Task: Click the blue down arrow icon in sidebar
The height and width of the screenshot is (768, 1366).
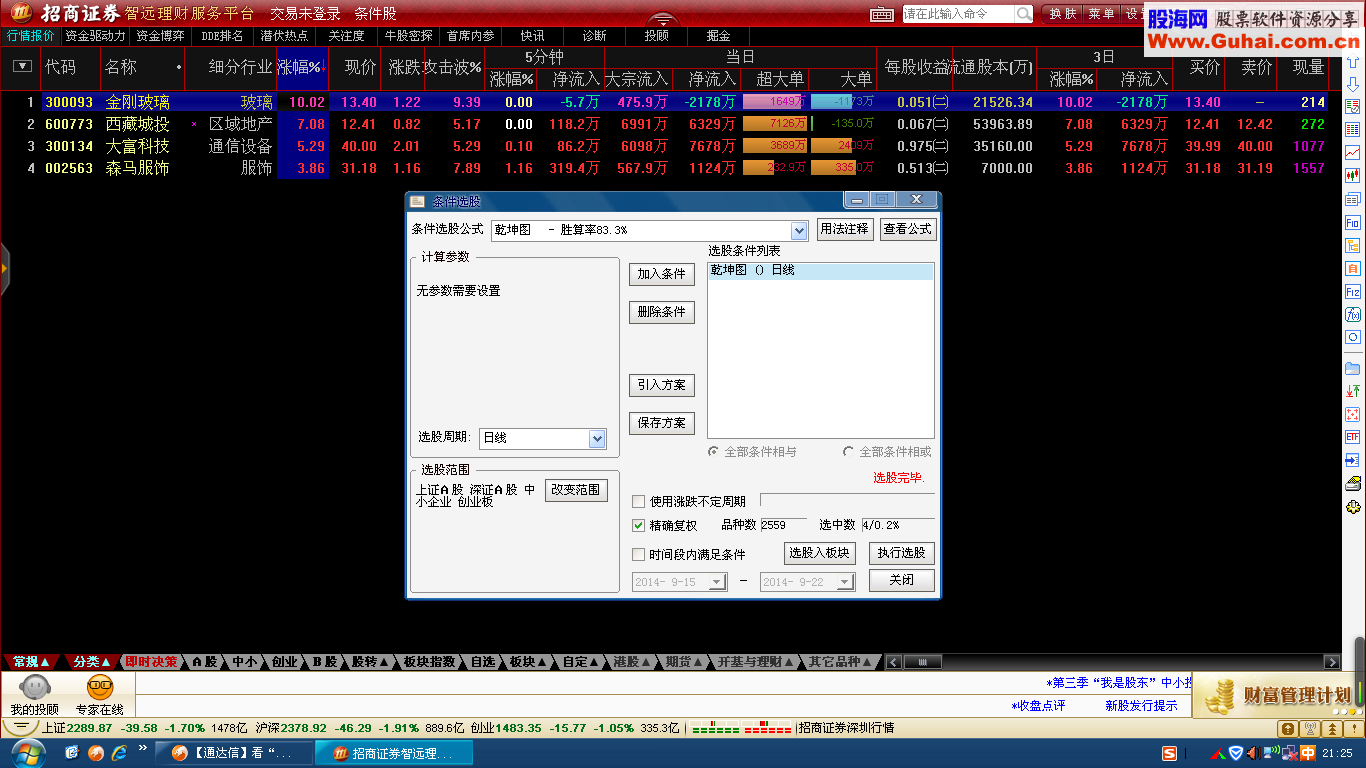Action: (1353, 84)
